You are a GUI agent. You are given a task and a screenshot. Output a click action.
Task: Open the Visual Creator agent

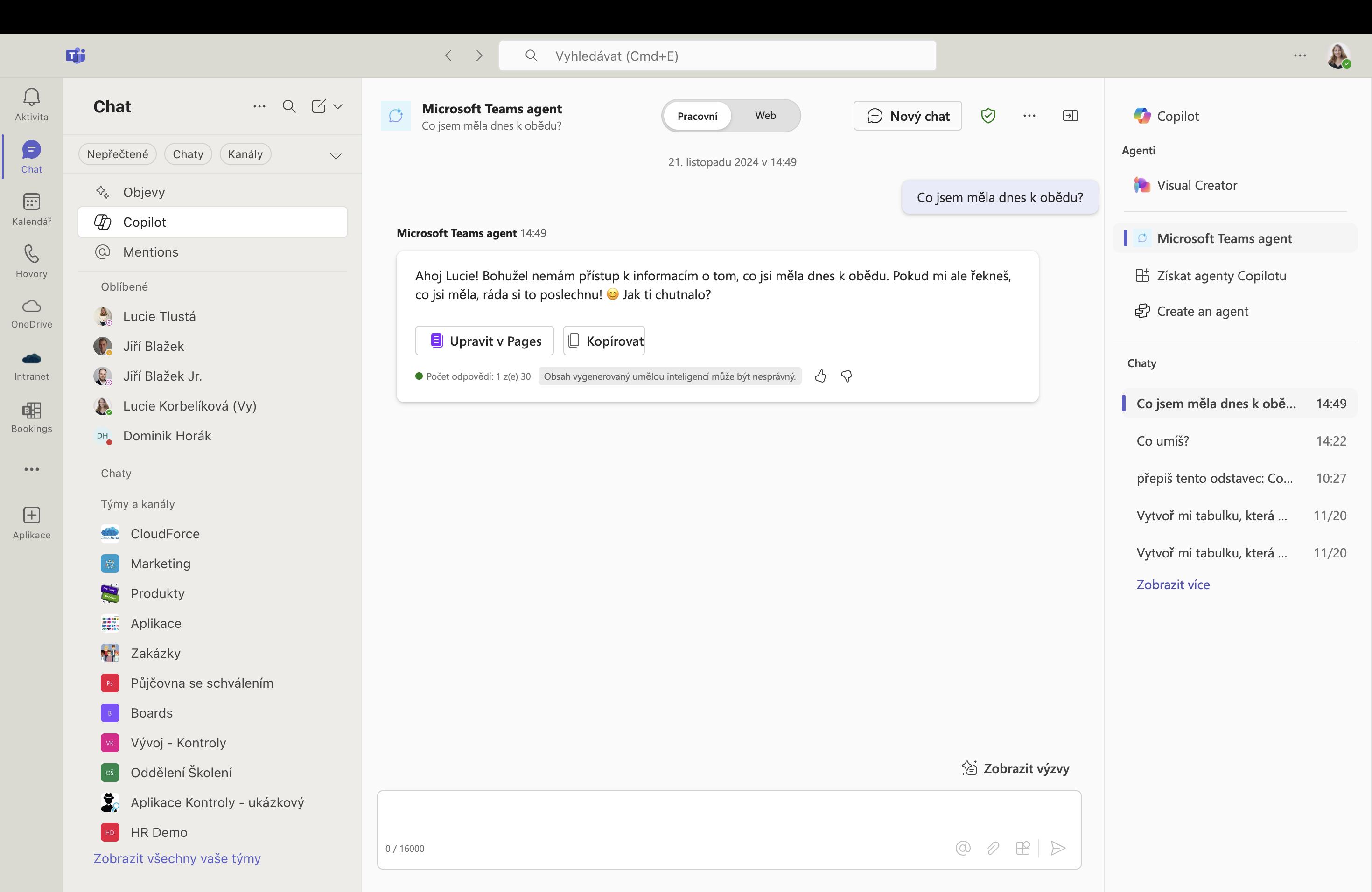(1235, 185)
